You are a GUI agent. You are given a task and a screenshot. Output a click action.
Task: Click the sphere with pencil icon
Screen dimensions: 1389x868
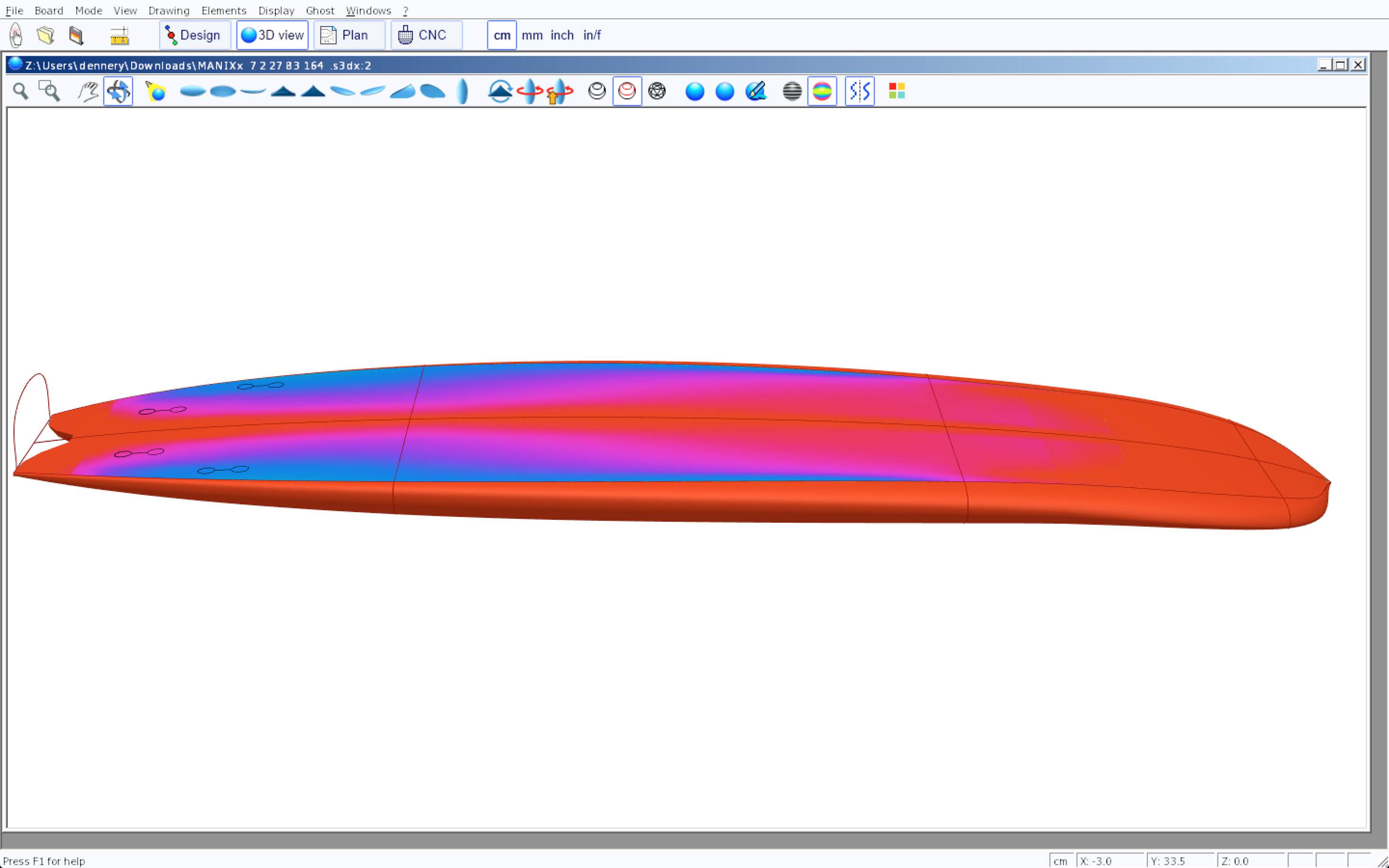click(x=755, y=91)
